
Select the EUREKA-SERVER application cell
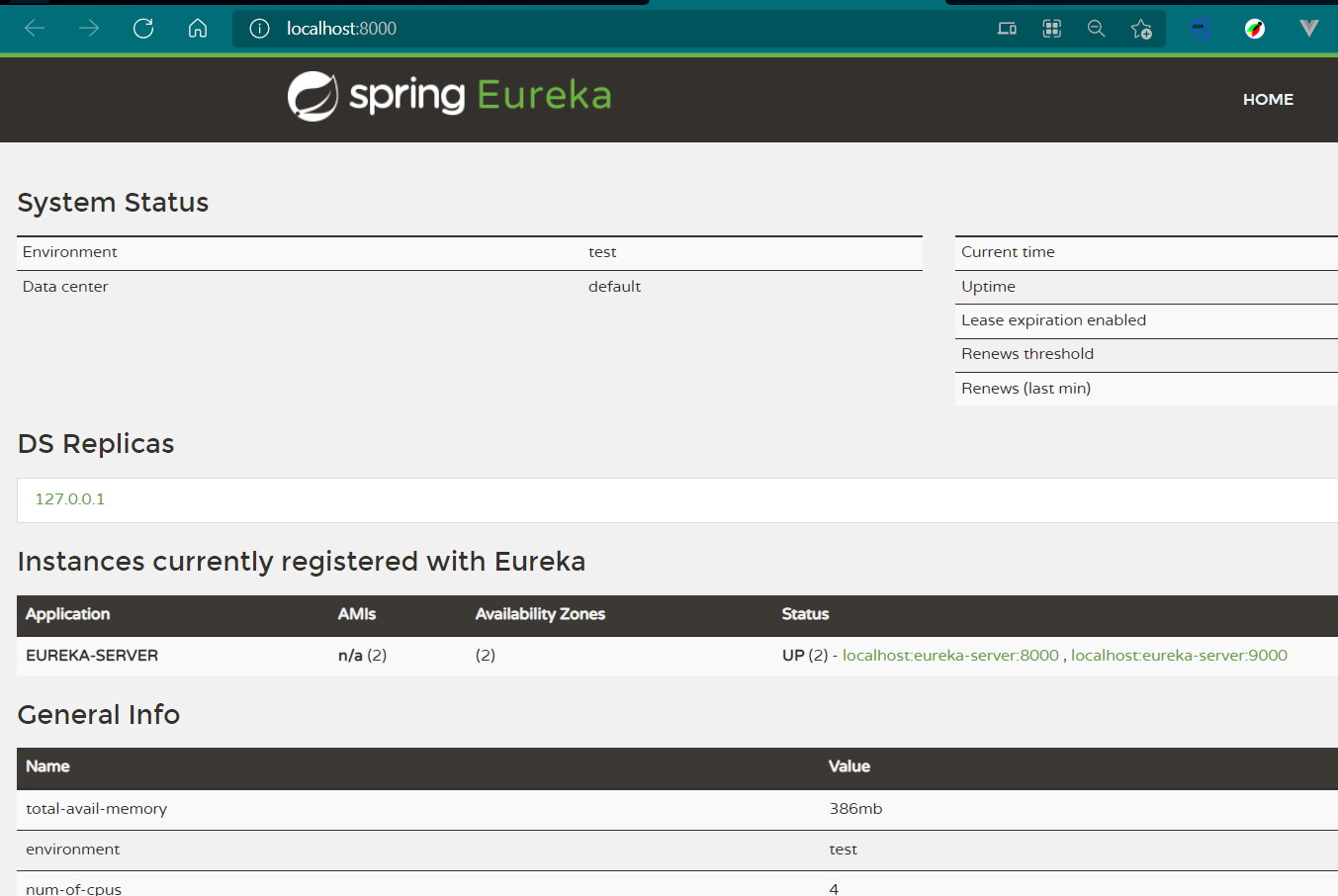pyautogui.click(x=92, y=655)
